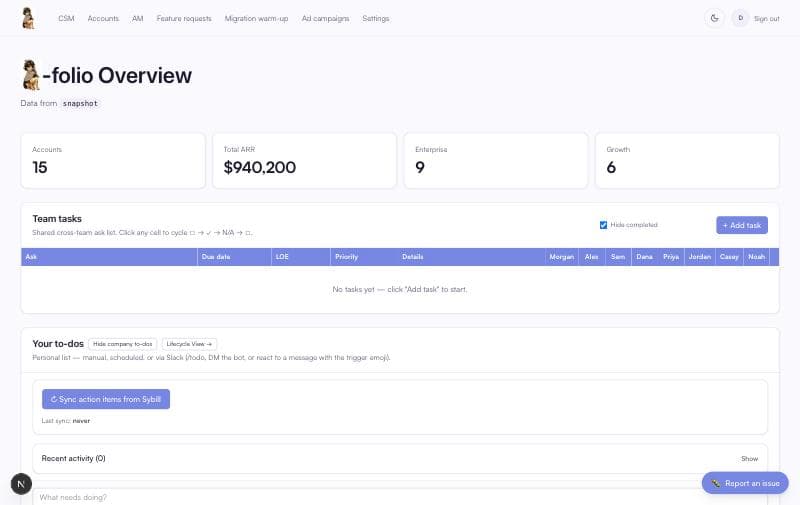Screen dimensions: 800x505
Task: Click the Next.js N badge icon
Action: click(21, 484)
